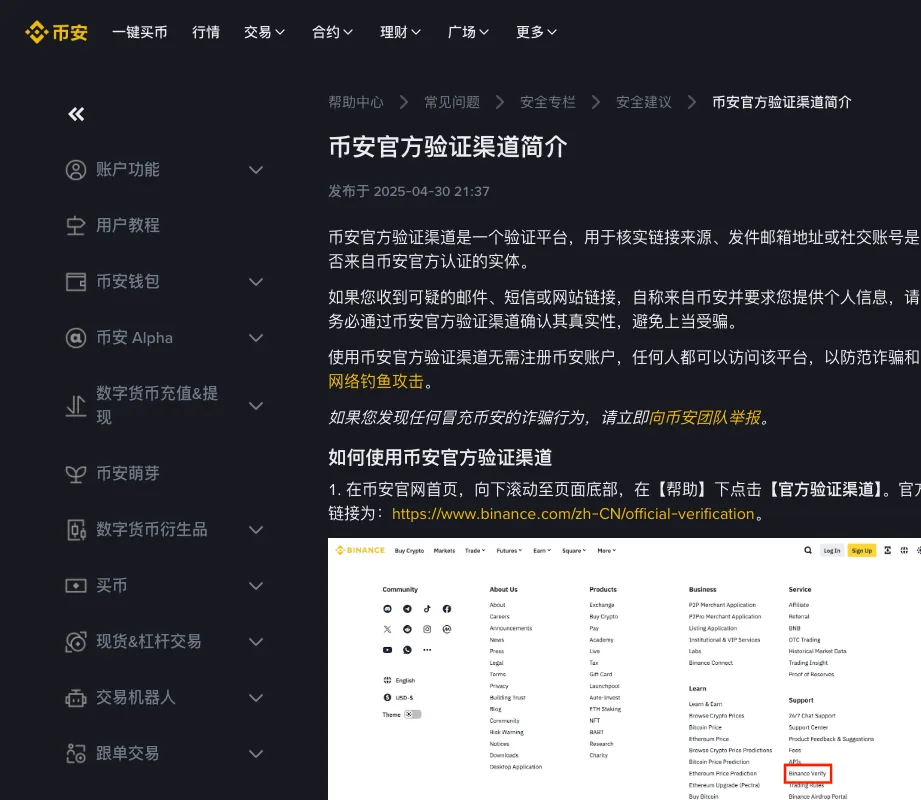Expand the 买币 section chevron
Screen dimensions: 921x800
[x=256, y=586]
